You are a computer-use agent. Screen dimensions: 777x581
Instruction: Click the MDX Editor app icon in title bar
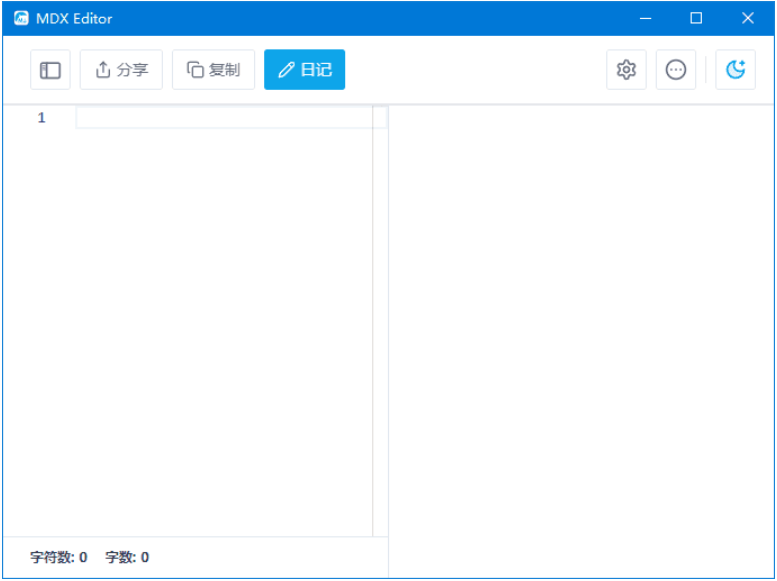coord(21,18)
